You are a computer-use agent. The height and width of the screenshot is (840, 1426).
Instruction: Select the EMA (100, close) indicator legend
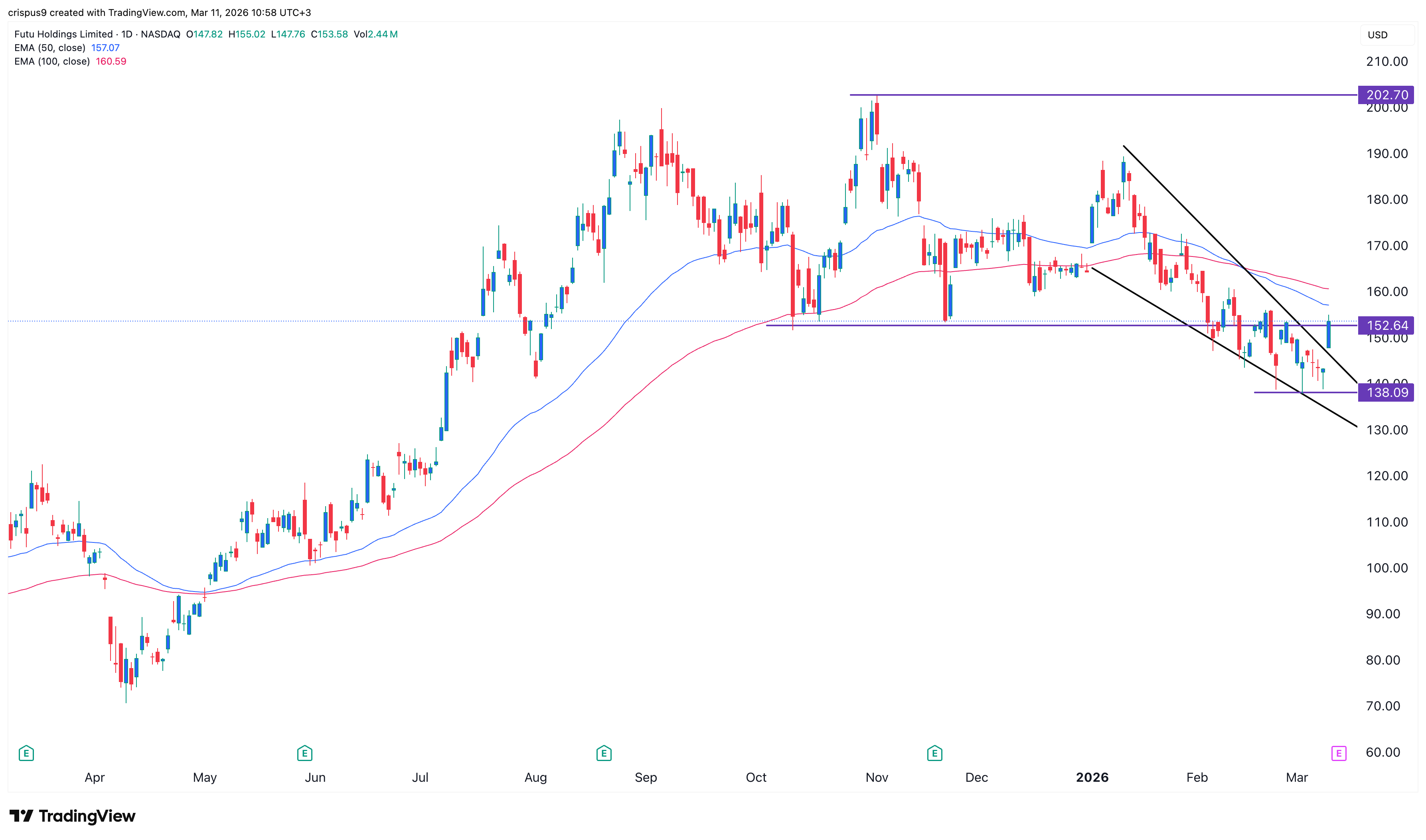pos(52,62)
